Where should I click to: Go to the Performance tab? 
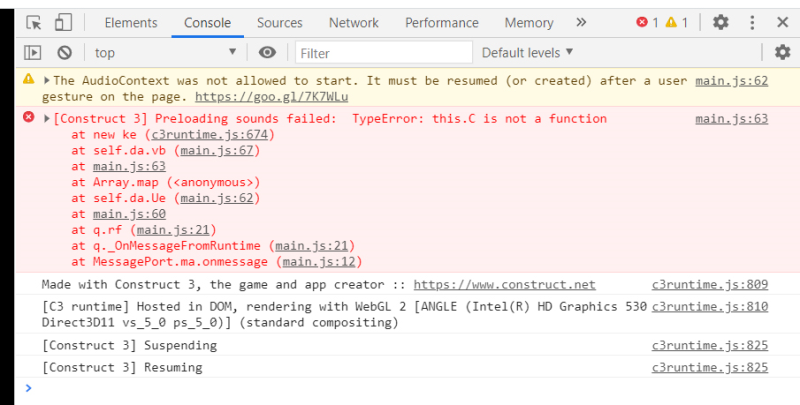(x=442, y=23)
